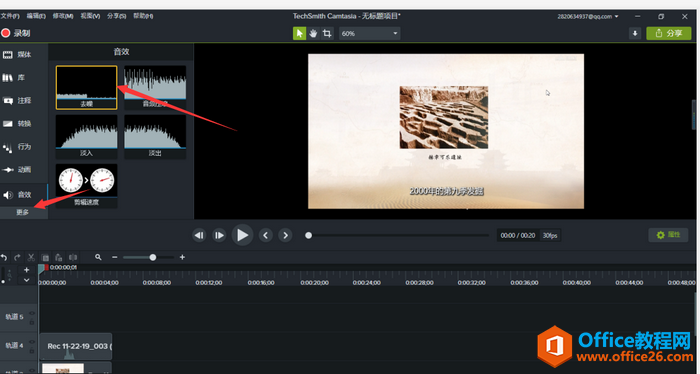
Task: Zoom out the timeline with minus button
Action: [115, 258]
